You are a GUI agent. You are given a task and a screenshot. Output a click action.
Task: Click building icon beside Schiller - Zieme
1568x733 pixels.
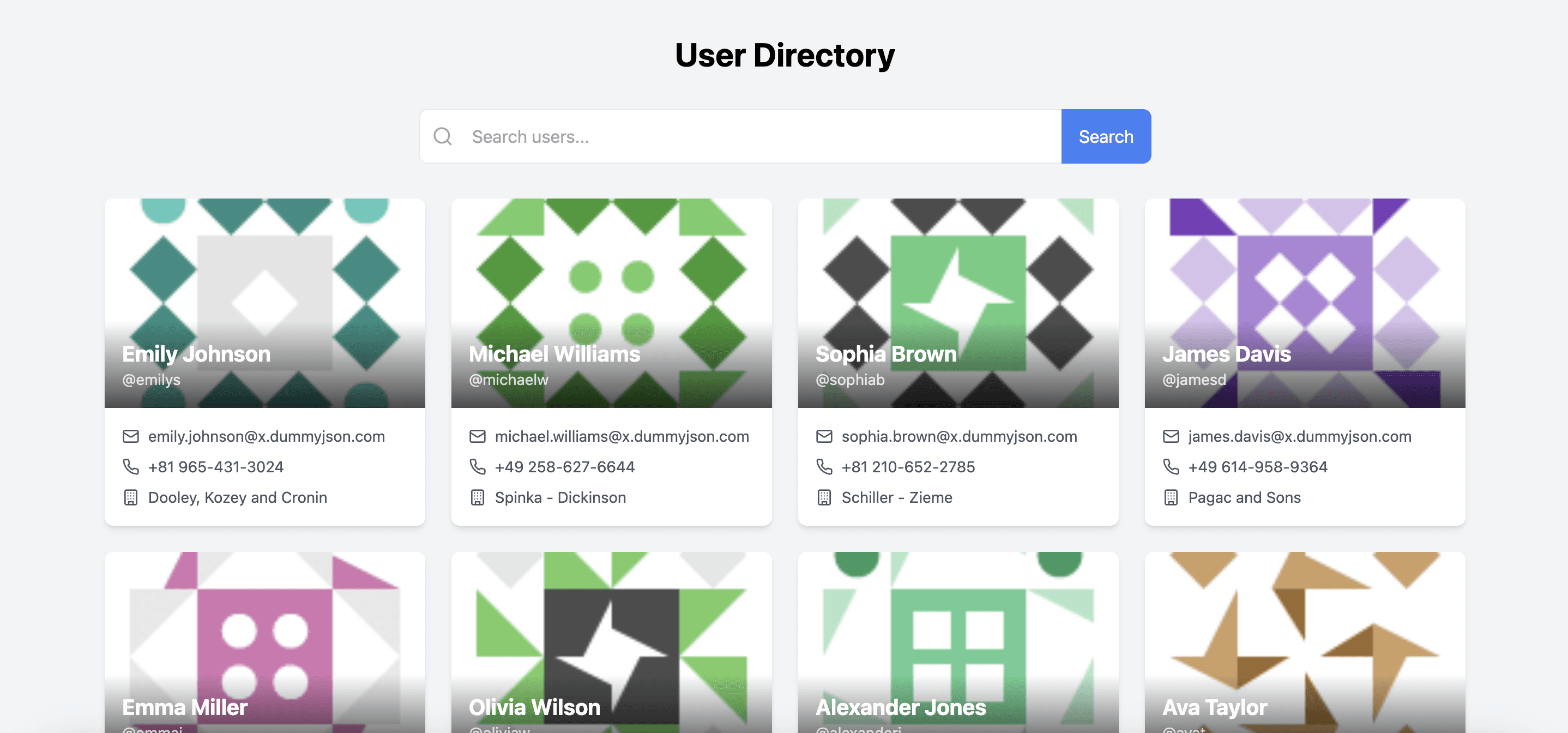[824, 497]
